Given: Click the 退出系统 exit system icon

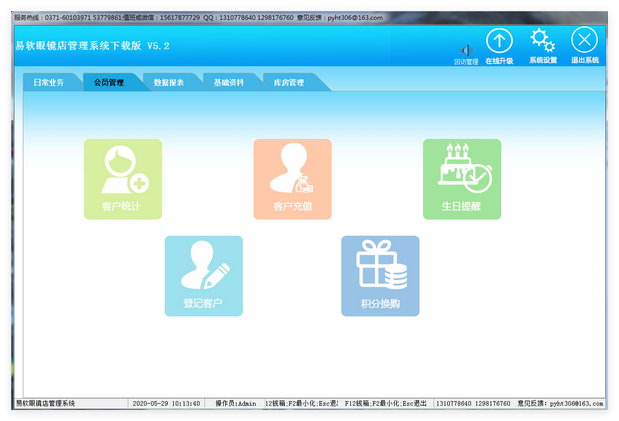Looking at the screenshot, I should pos(585,44).
